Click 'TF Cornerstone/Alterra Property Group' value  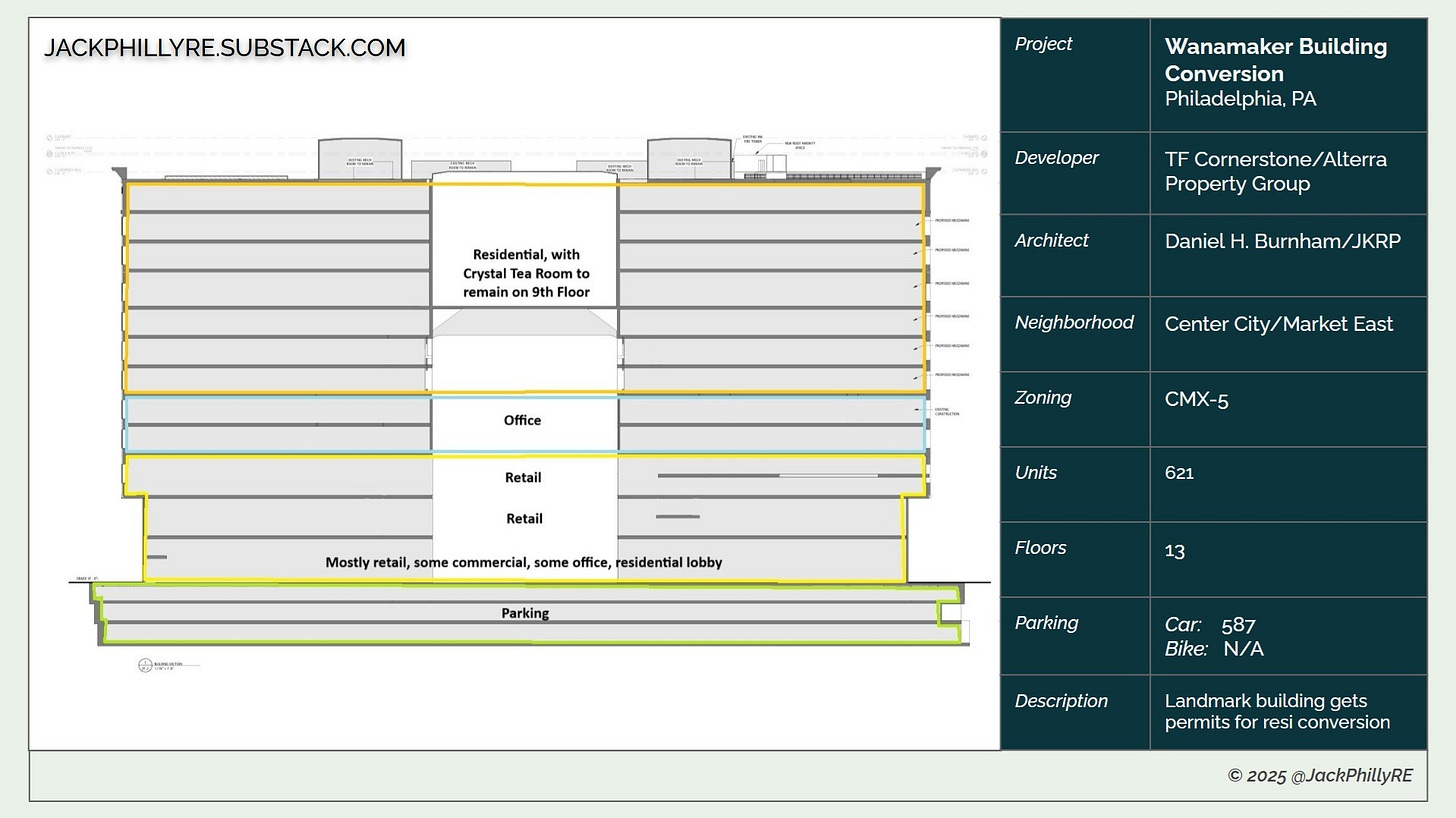[x=1276, y=171]
